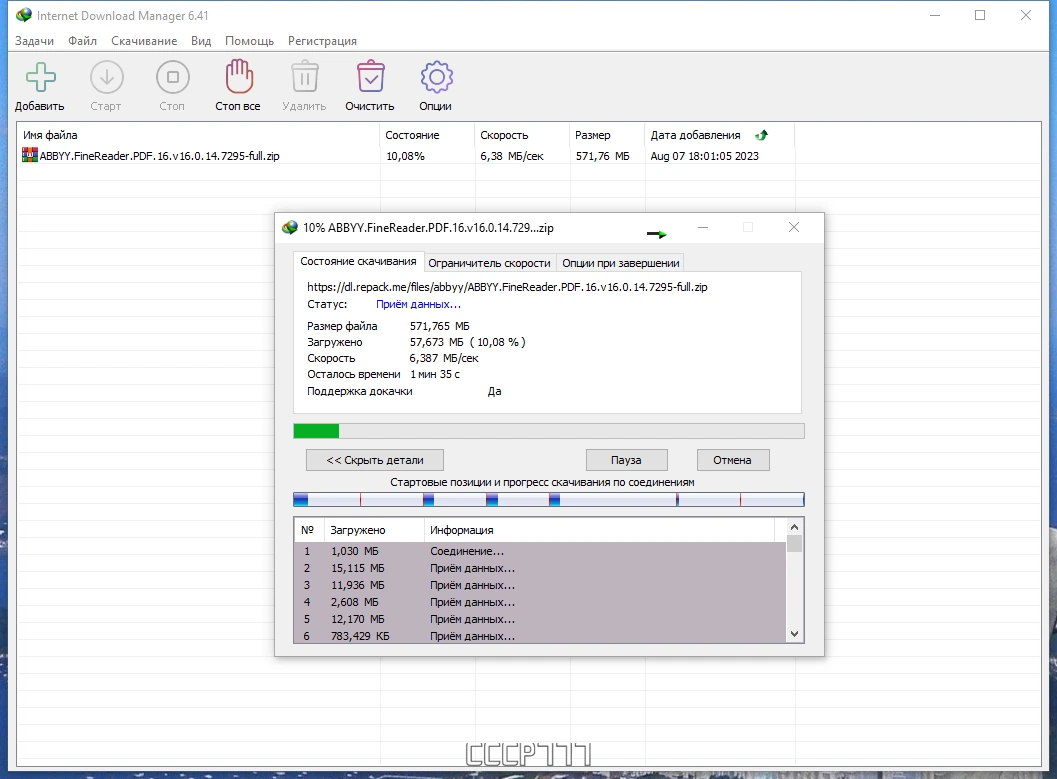Sort by Размер column header
1057x779 pixels.
pos(607,135)
